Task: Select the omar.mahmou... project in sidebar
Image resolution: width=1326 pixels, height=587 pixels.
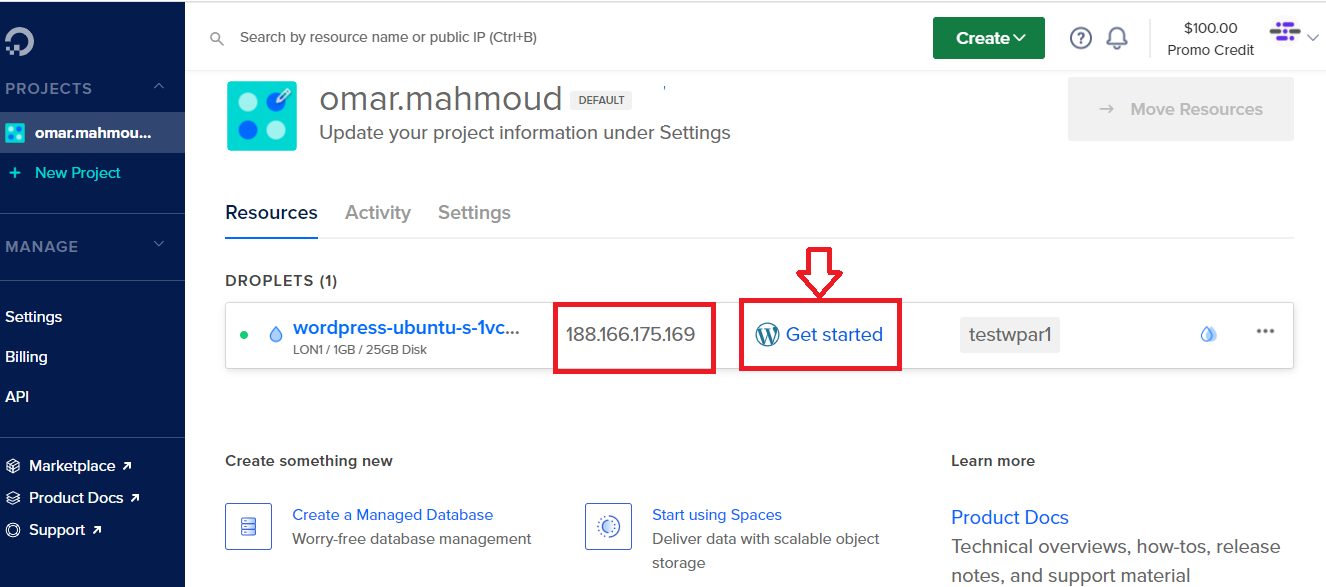Action: click(92, 133)
